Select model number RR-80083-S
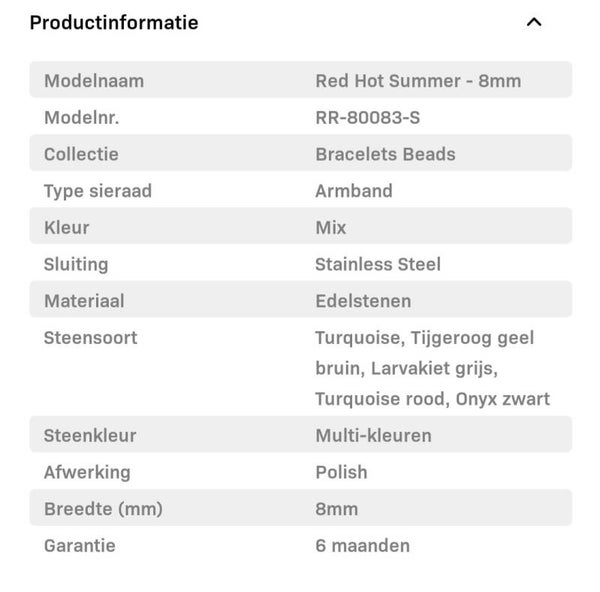 coord(367,118)
